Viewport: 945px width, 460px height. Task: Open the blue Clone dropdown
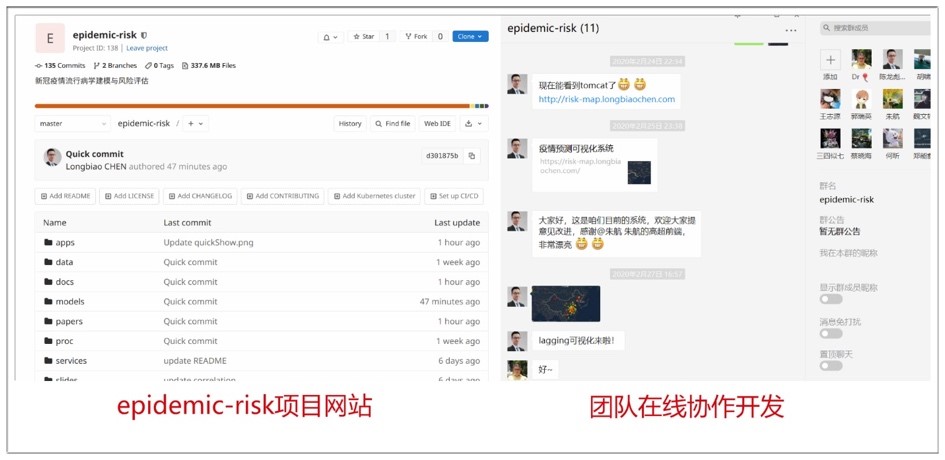(470, 37)
